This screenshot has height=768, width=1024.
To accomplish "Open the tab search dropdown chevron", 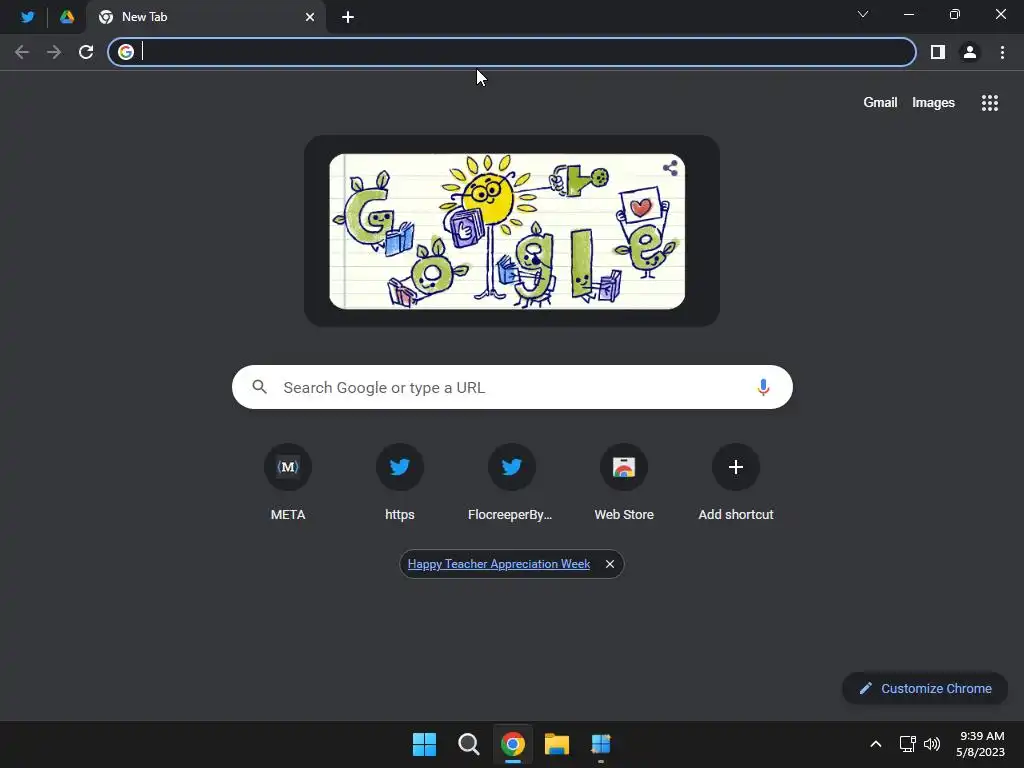I will click(863, 14).
